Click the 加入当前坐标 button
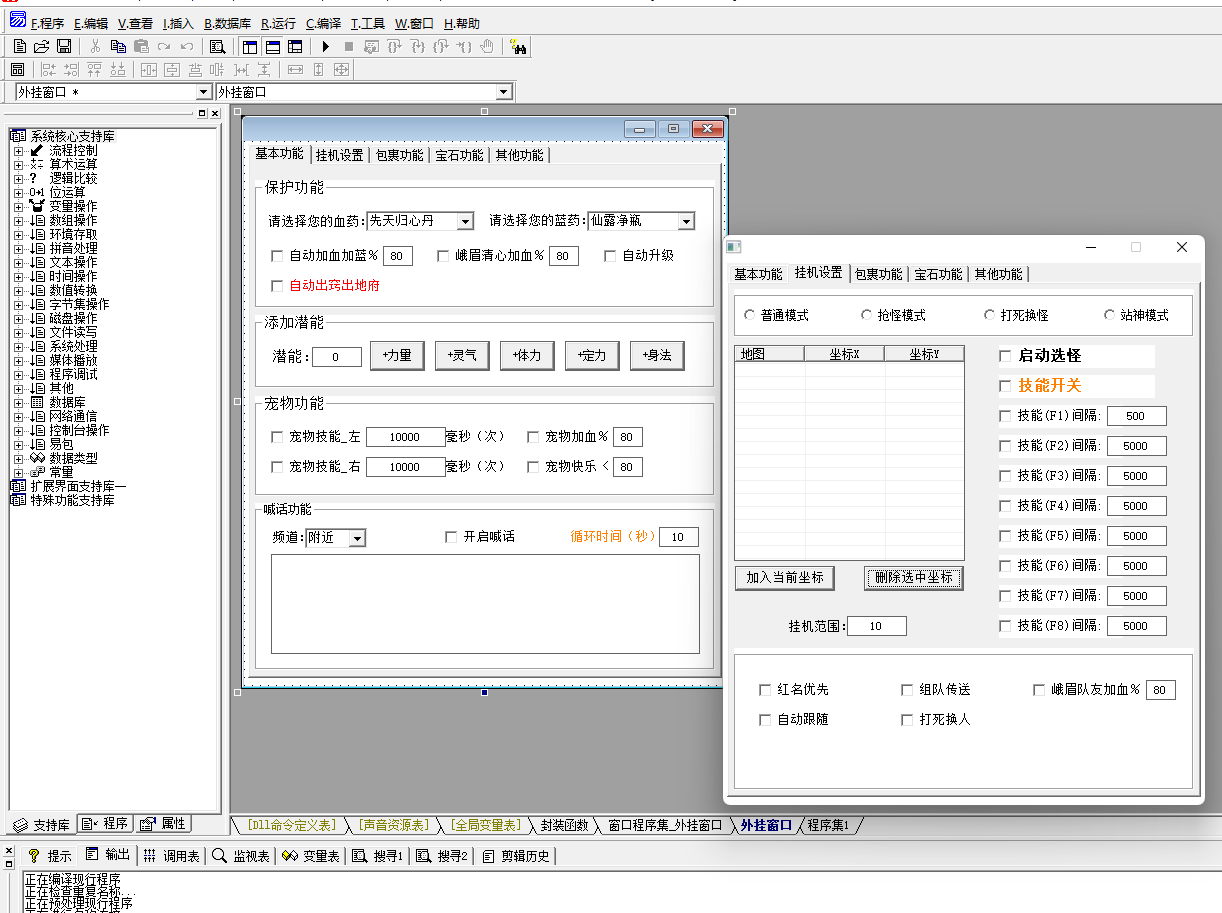This screenshot has width=1222, height=913. tap(784, 578)
